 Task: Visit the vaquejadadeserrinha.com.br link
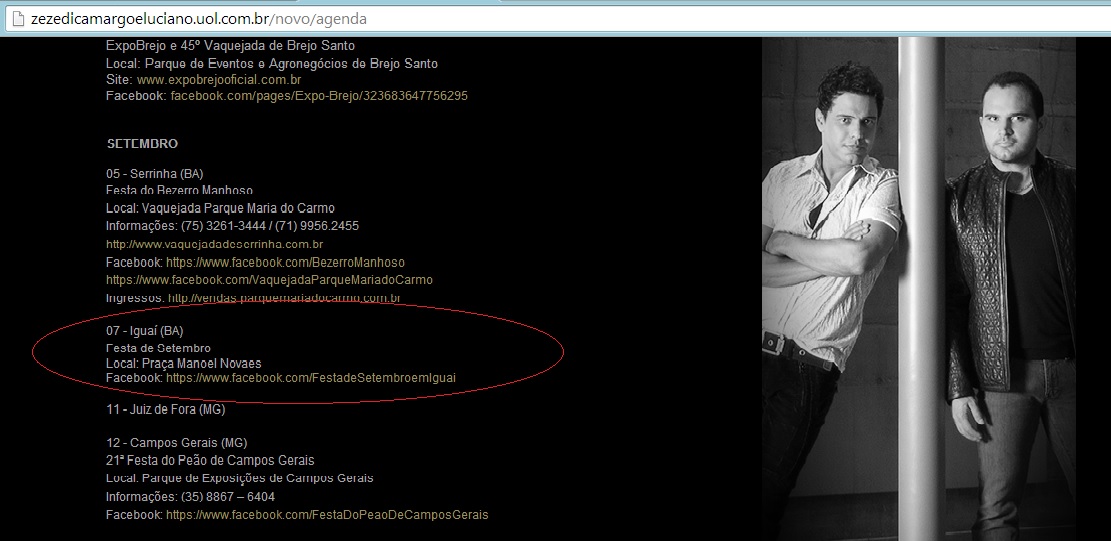[x=214, y=244]
